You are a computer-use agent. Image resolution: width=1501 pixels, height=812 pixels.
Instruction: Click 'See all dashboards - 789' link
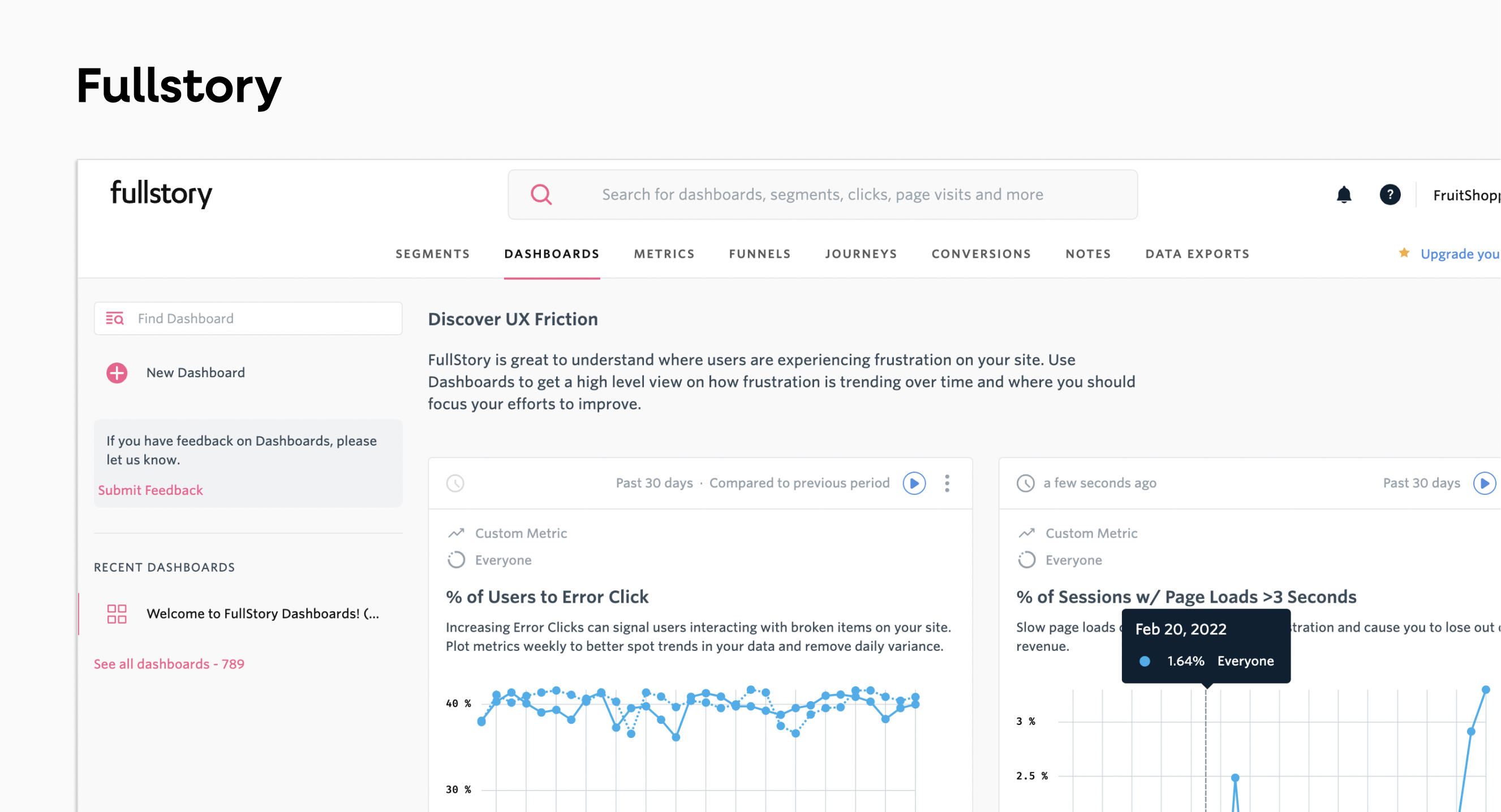point(169,663)
